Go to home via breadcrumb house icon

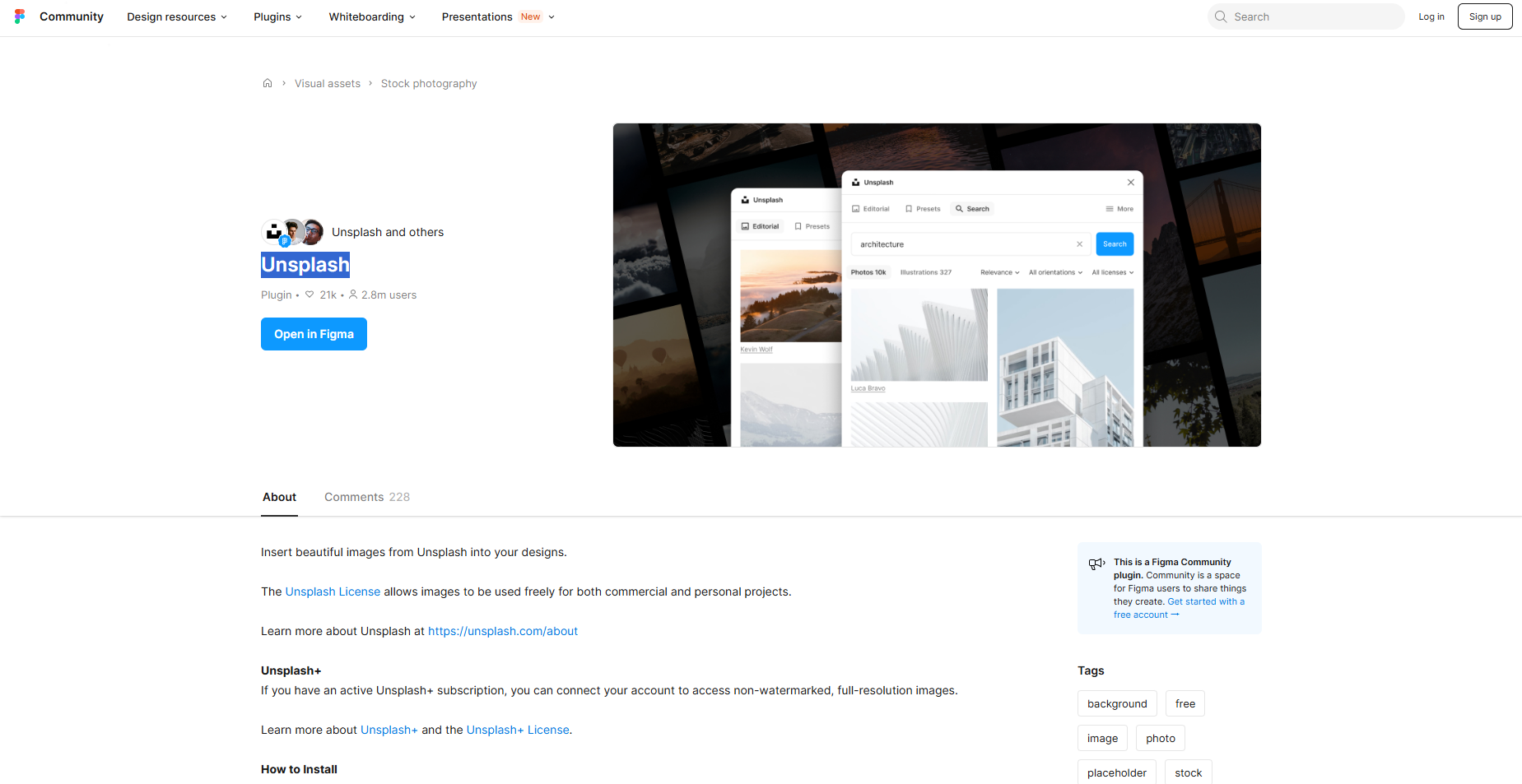point(268,83)
